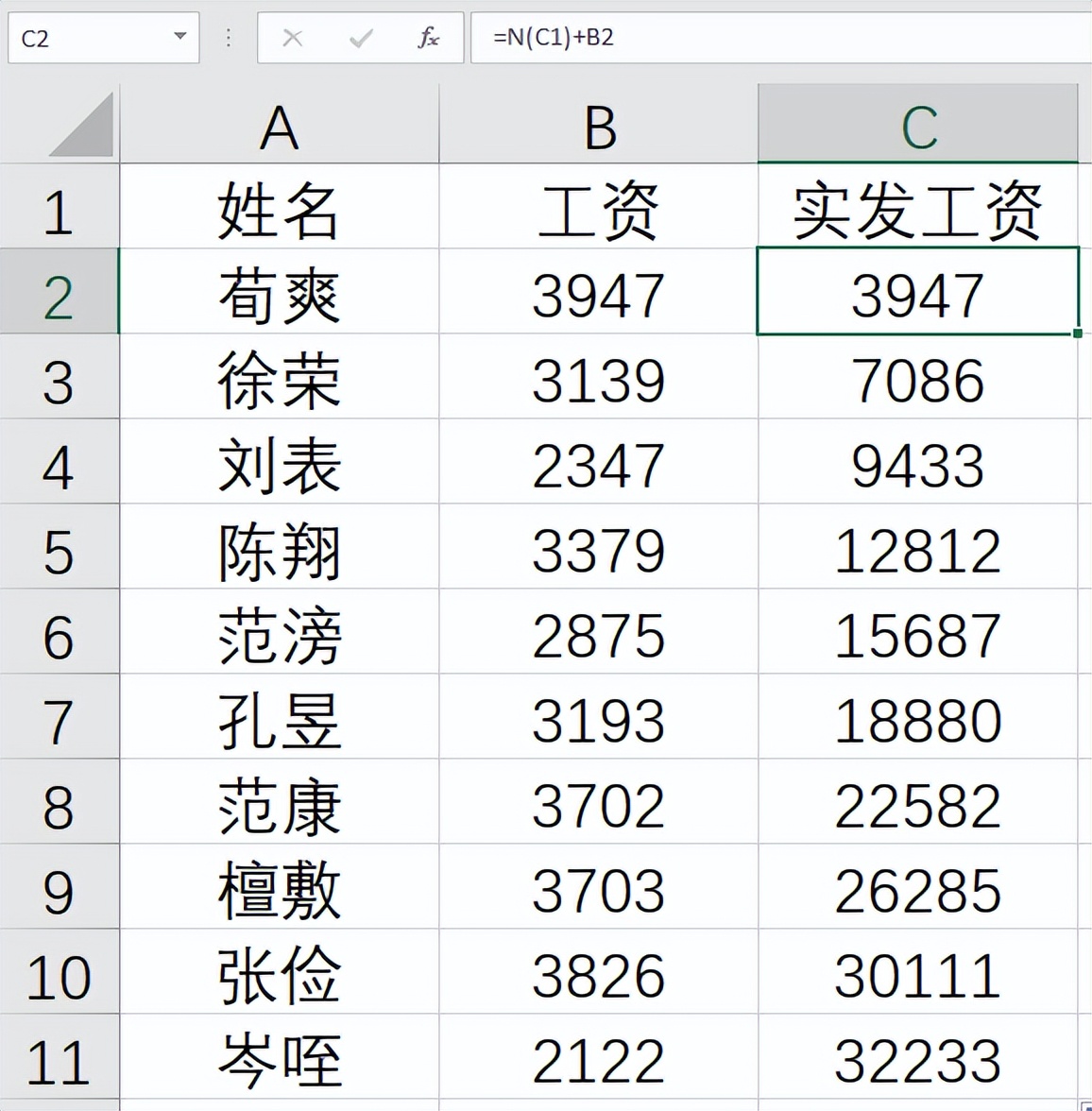The image size is (1092, 1111).
Task: Click the Select All corner triangle
Action: coord(82,125)
